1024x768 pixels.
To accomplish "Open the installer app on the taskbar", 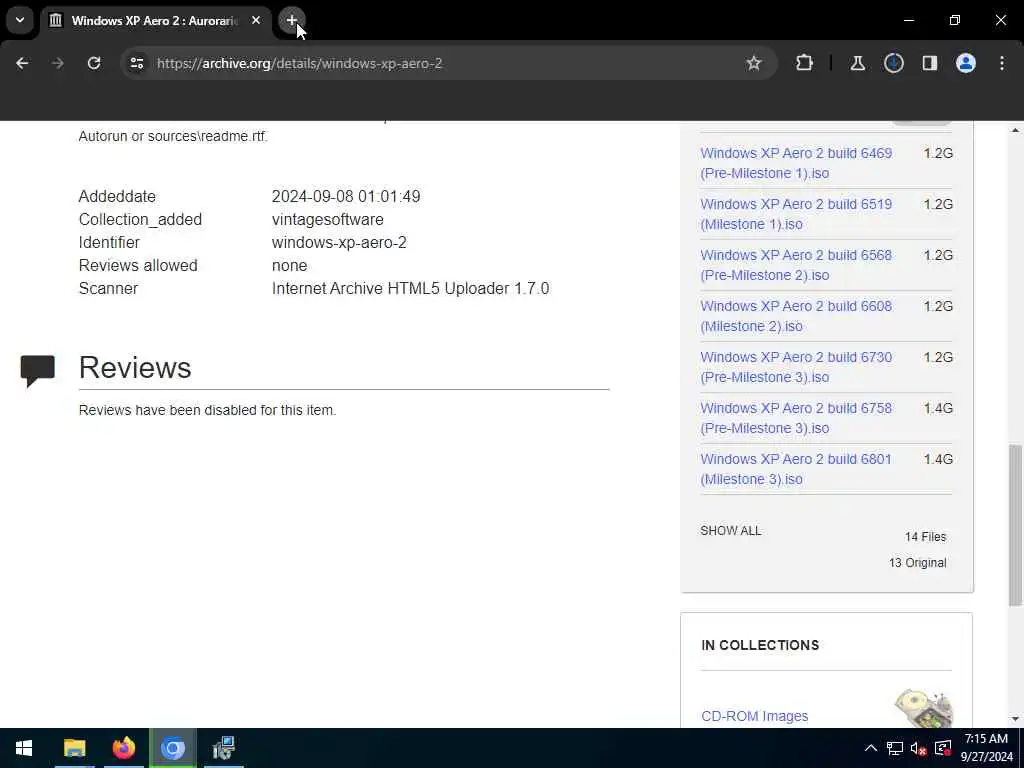I will (223, 748).
